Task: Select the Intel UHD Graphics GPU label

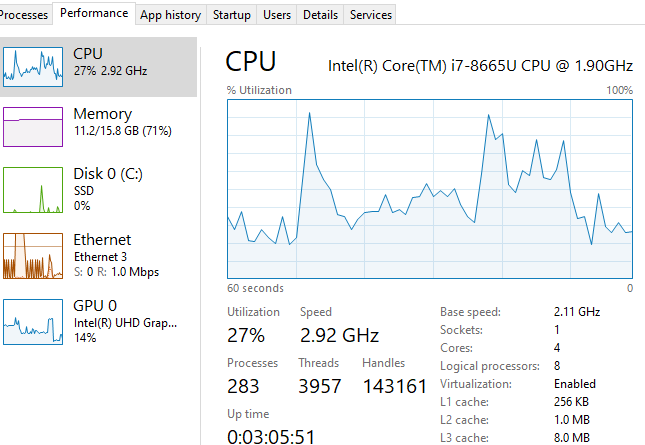Action: tap(126, 323)
